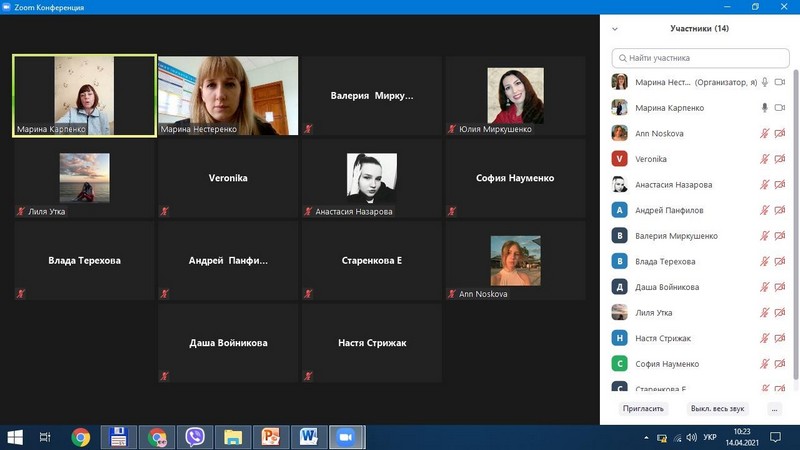Click the participants list scrollbar
Image resolution: width=800 pixels, height=450 pixels.
click(795, 224)
